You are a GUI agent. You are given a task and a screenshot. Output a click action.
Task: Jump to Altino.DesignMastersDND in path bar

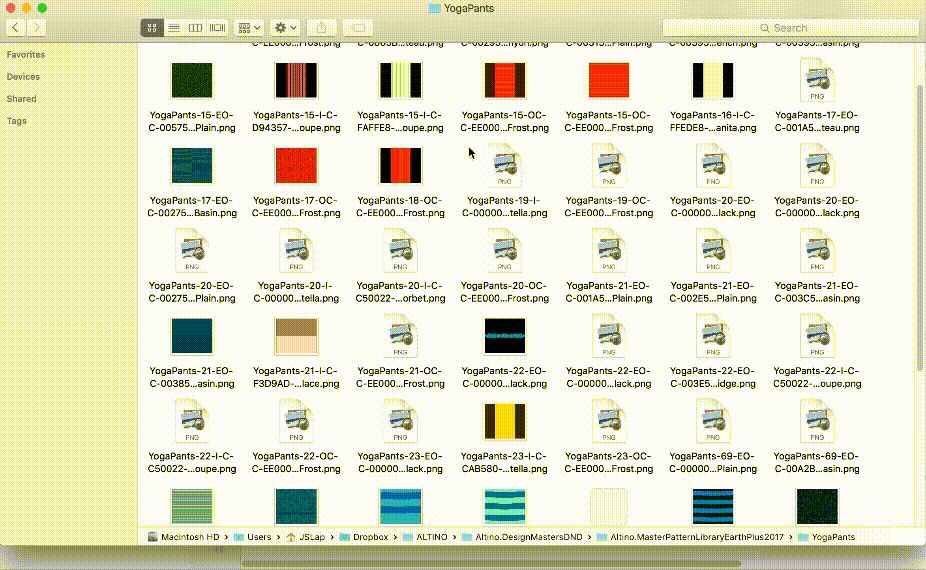(522, 537)
